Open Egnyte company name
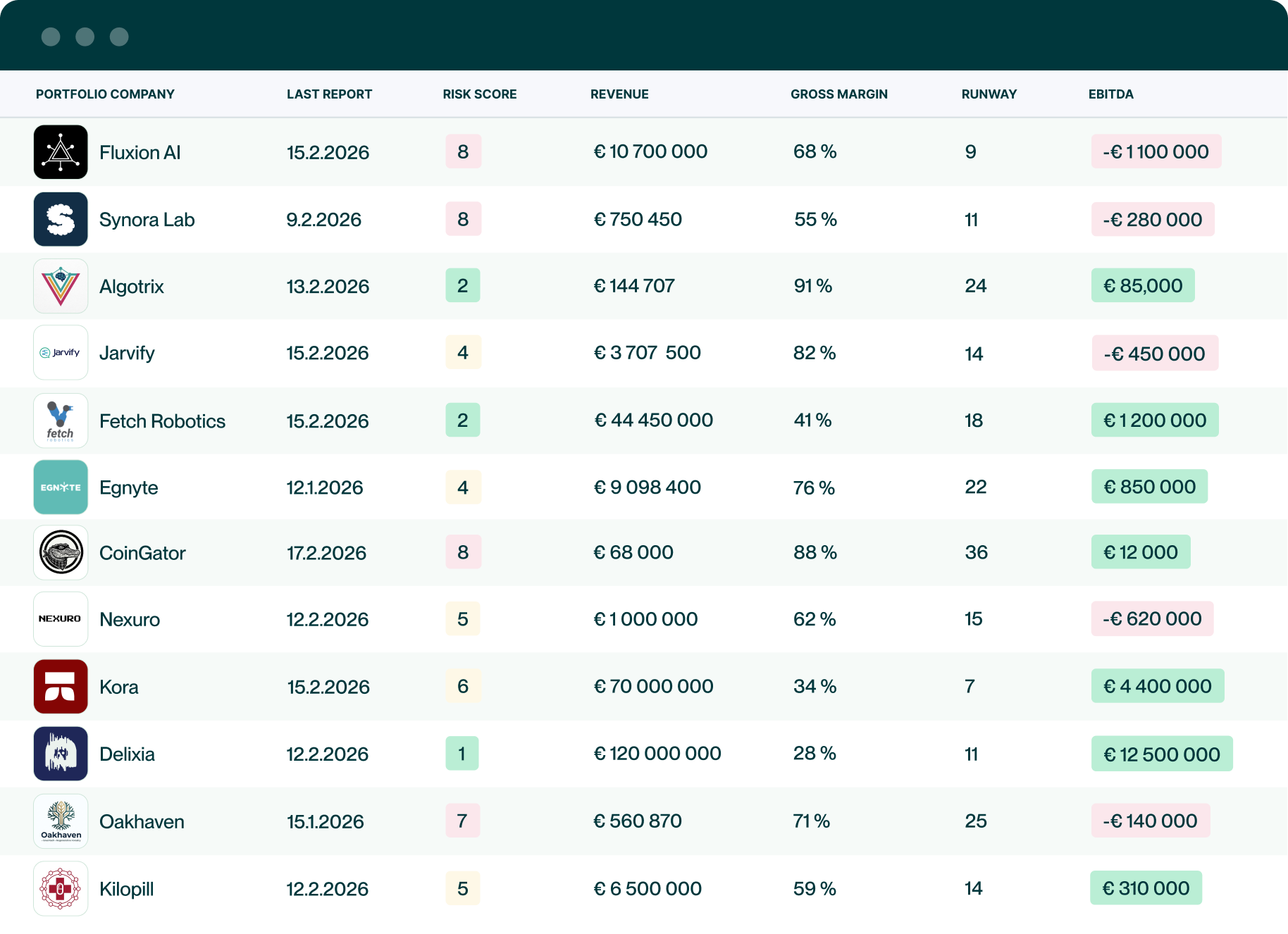The height and width of the screenshot is (934, 1288). [x=129, y=488]
